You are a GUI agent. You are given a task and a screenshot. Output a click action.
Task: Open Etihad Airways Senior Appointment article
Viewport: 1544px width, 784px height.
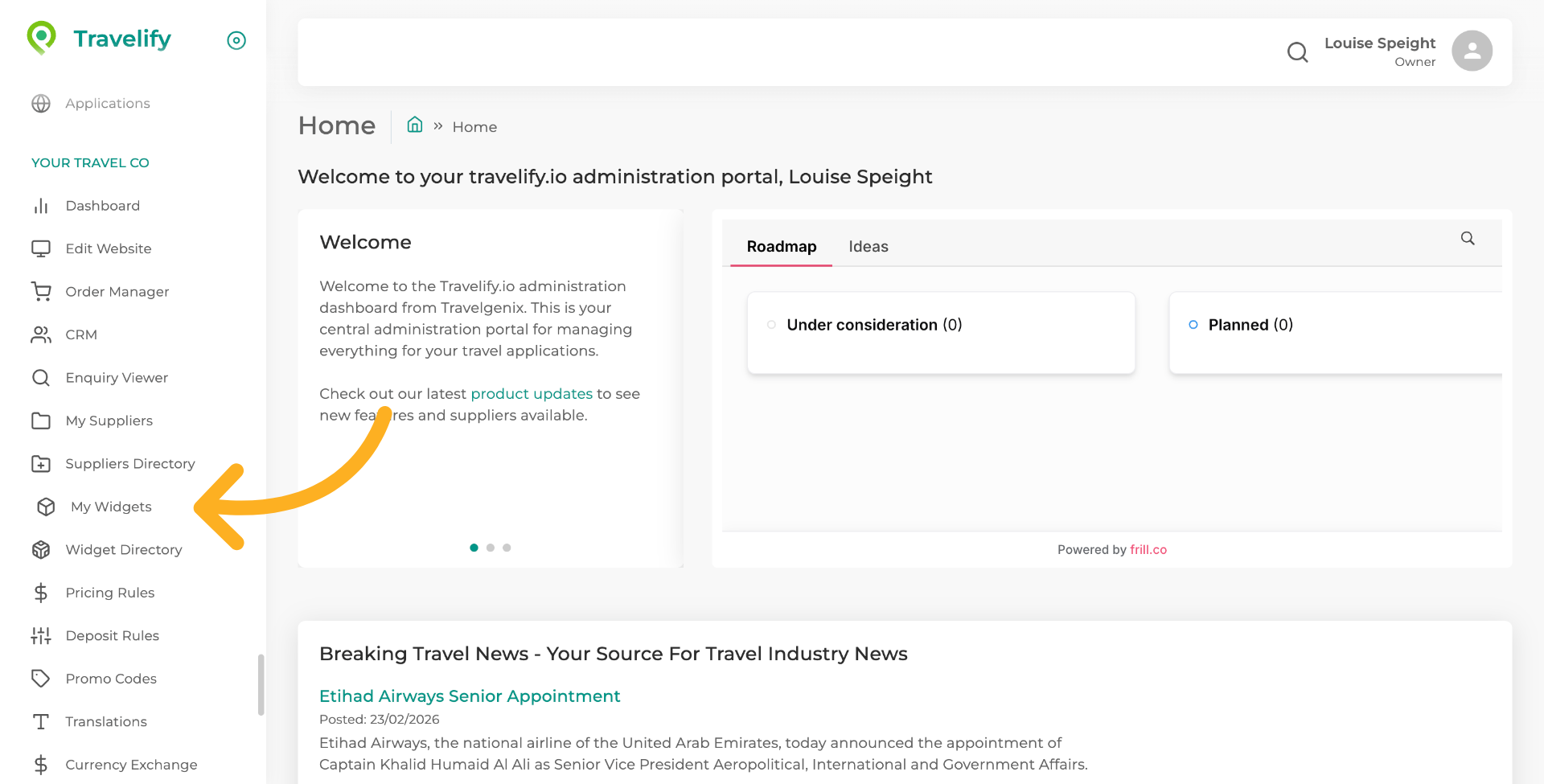click(470, 696)
